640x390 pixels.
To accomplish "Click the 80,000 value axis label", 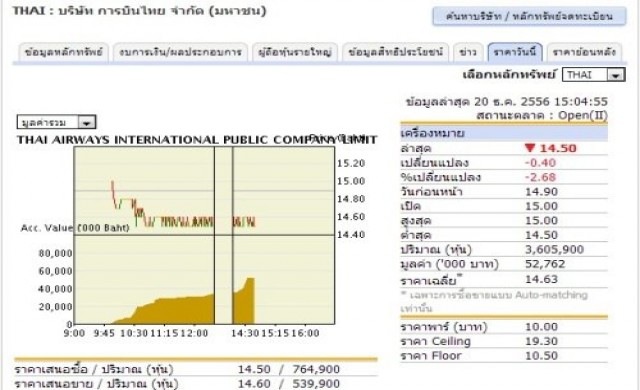I will 55,253.
